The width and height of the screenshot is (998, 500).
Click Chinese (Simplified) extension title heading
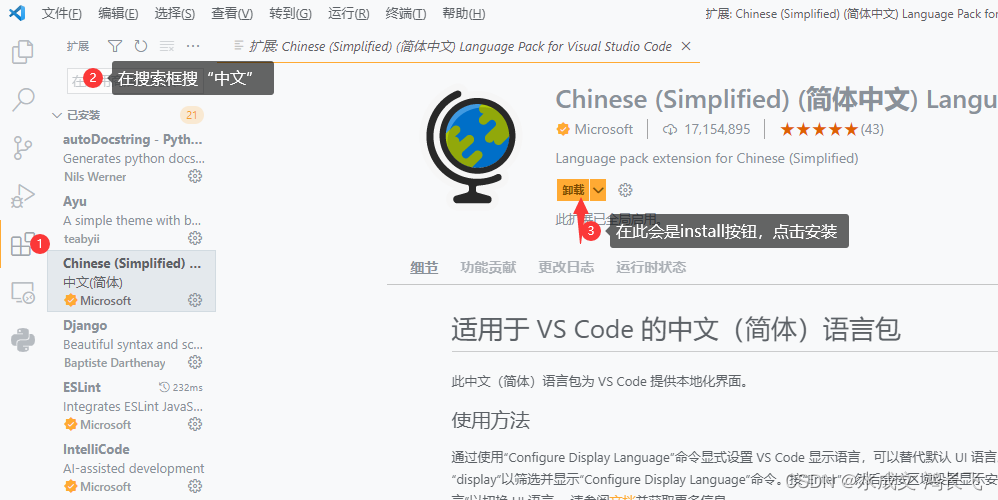[x=777, y=99]
